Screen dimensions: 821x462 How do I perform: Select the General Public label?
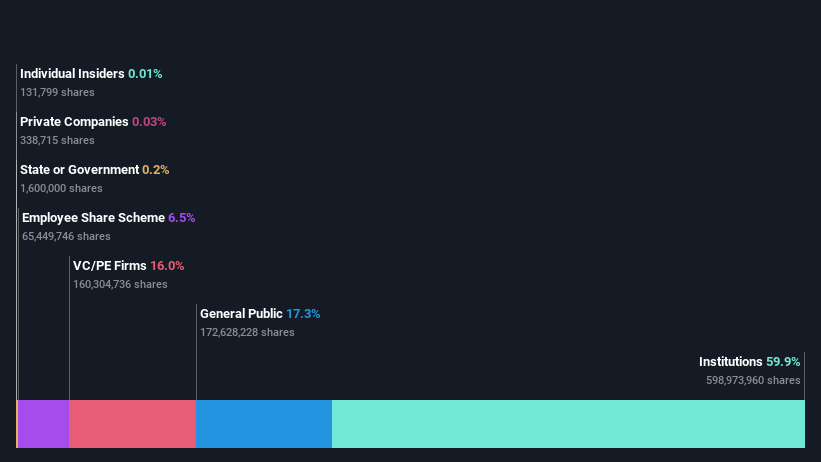pos(241,314)
